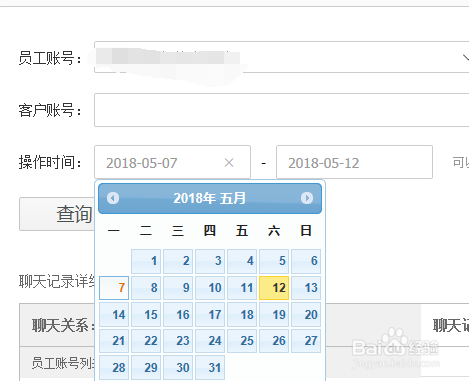Select May 26 in calendar
The width and height of the screenshot is (469, 381).
[x=274, y=341]
